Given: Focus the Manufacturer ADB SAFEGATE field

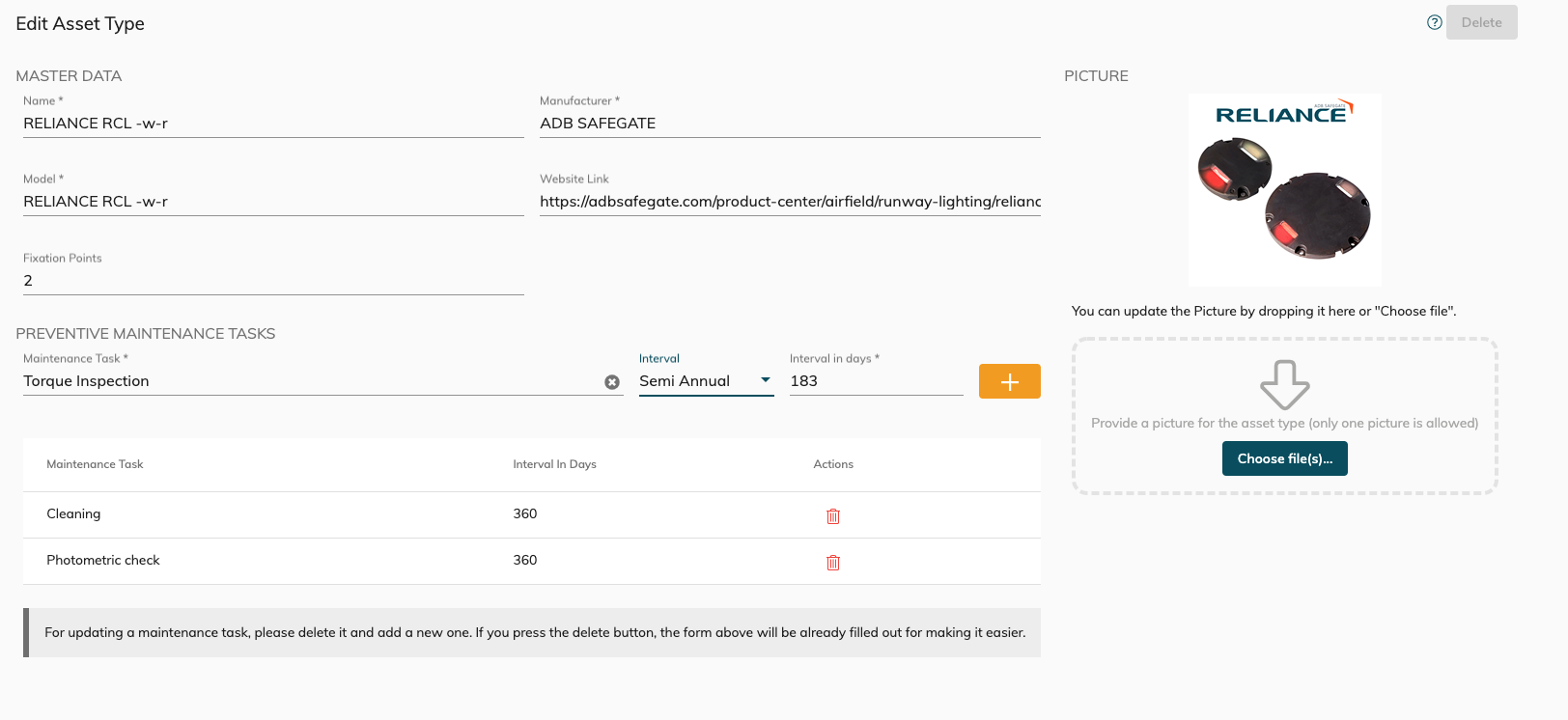Looking at the screenshot, I should tap(789, 124).
